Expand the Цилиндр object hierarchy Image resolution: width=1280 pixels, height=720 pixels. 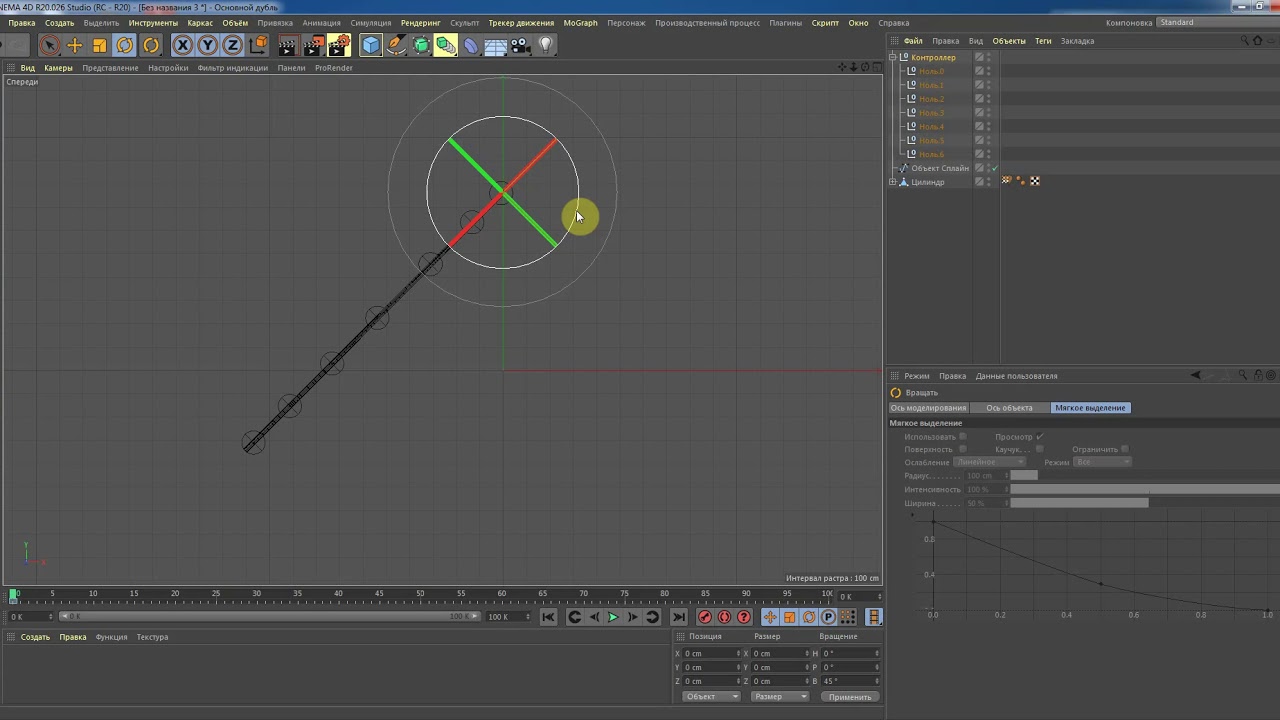[x=893, y=182]
